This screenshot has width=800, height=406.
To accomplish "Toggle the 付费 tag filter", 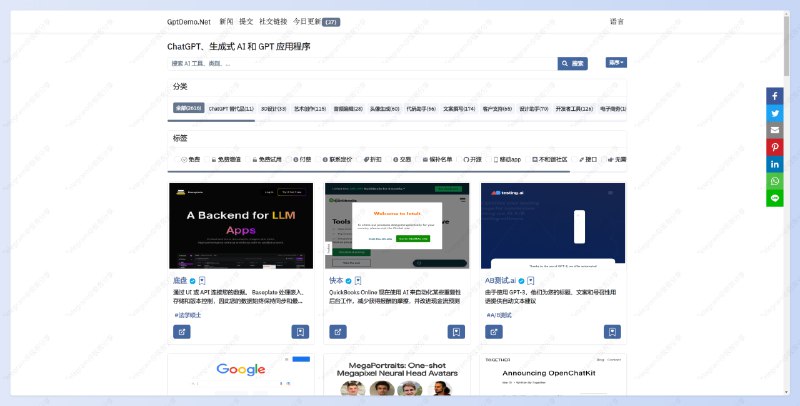I will click(301, 159).
